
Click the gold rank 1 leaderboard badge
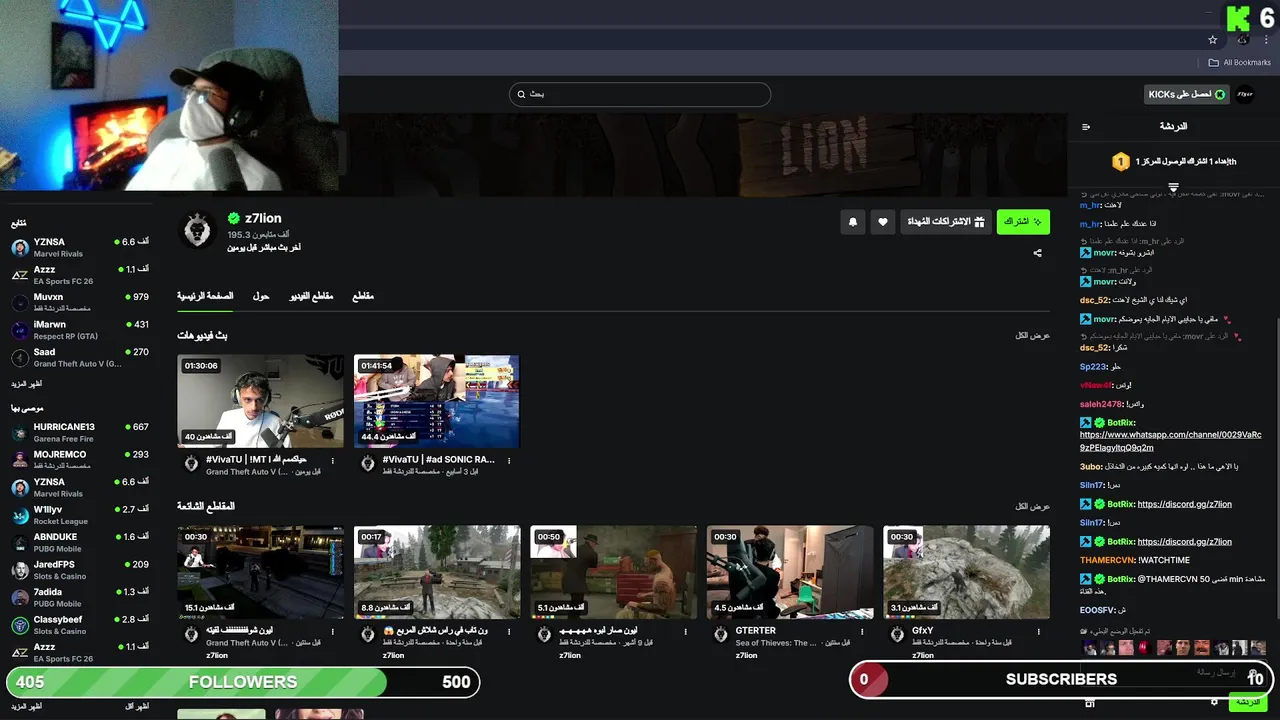(x=1121, y=161)
